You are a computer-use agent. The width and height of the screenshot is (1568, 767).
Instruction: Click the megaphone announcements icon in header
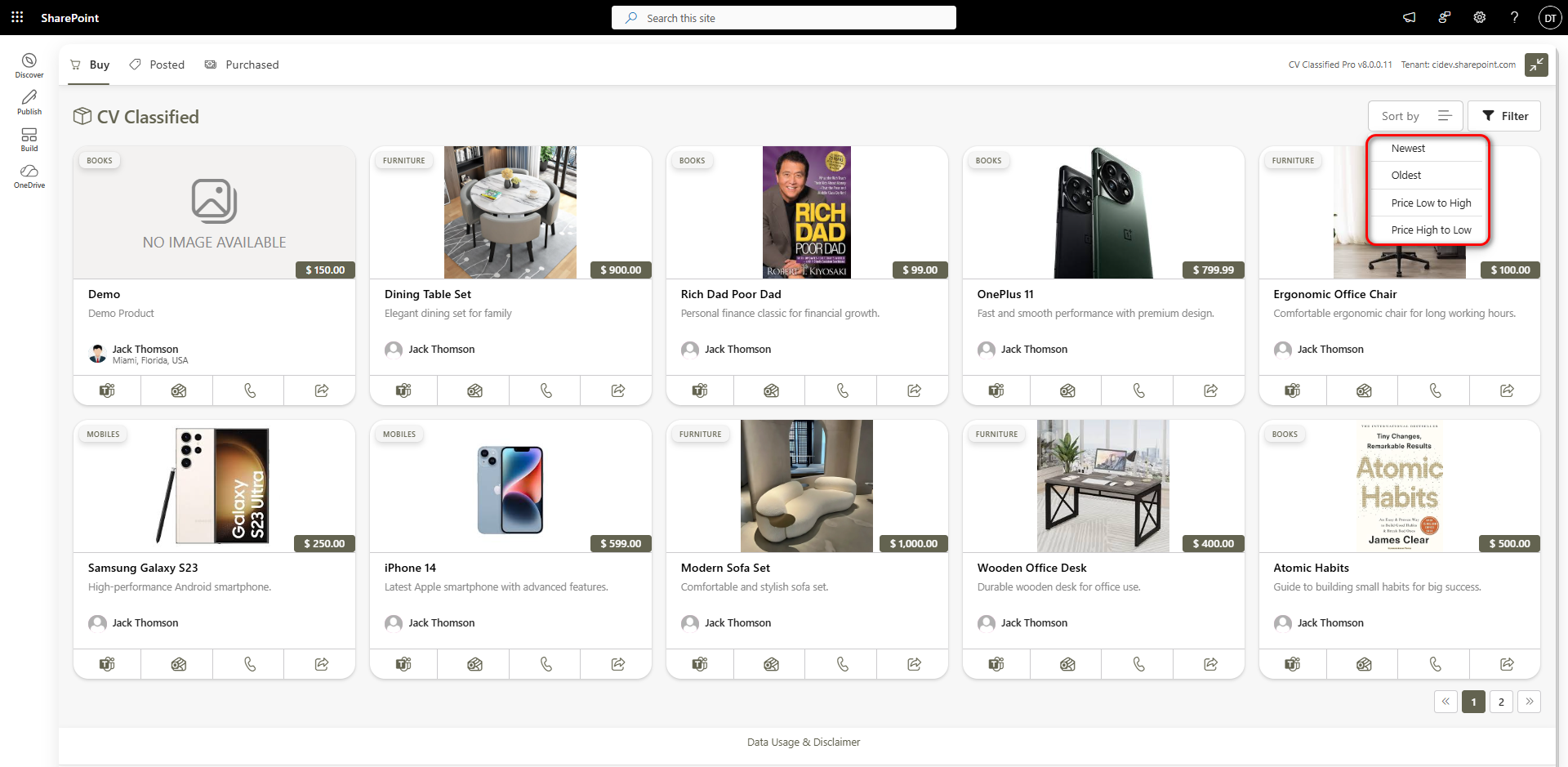[x=1410, y=17]
